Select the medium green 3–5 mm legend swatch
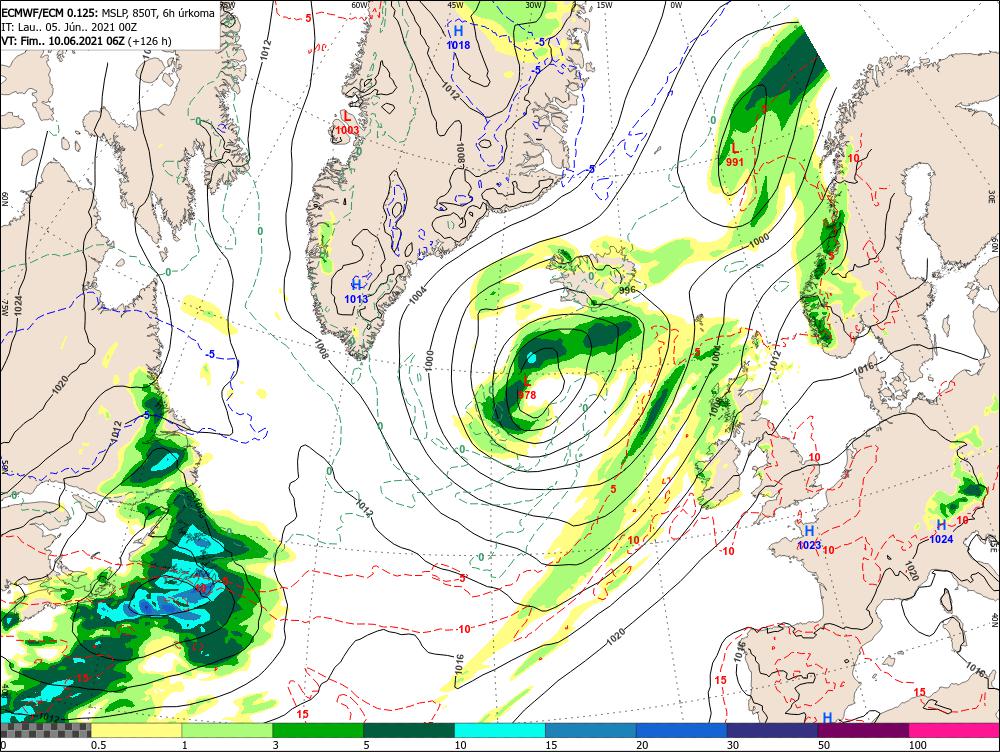 [x=318, y=730]
